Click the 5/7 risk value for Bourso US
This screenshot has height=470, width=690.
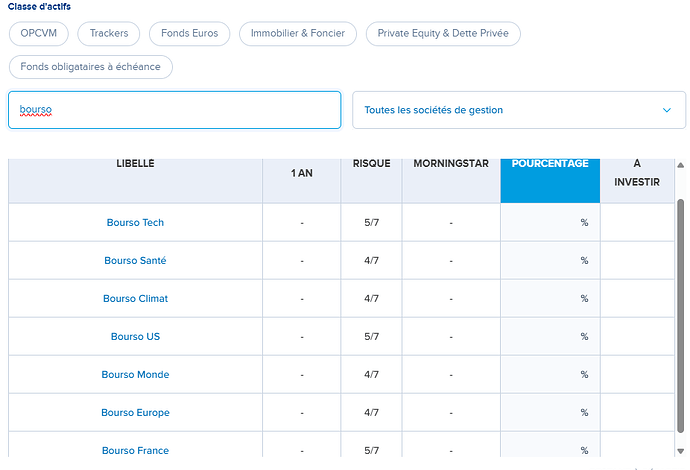tap(371, 337)
